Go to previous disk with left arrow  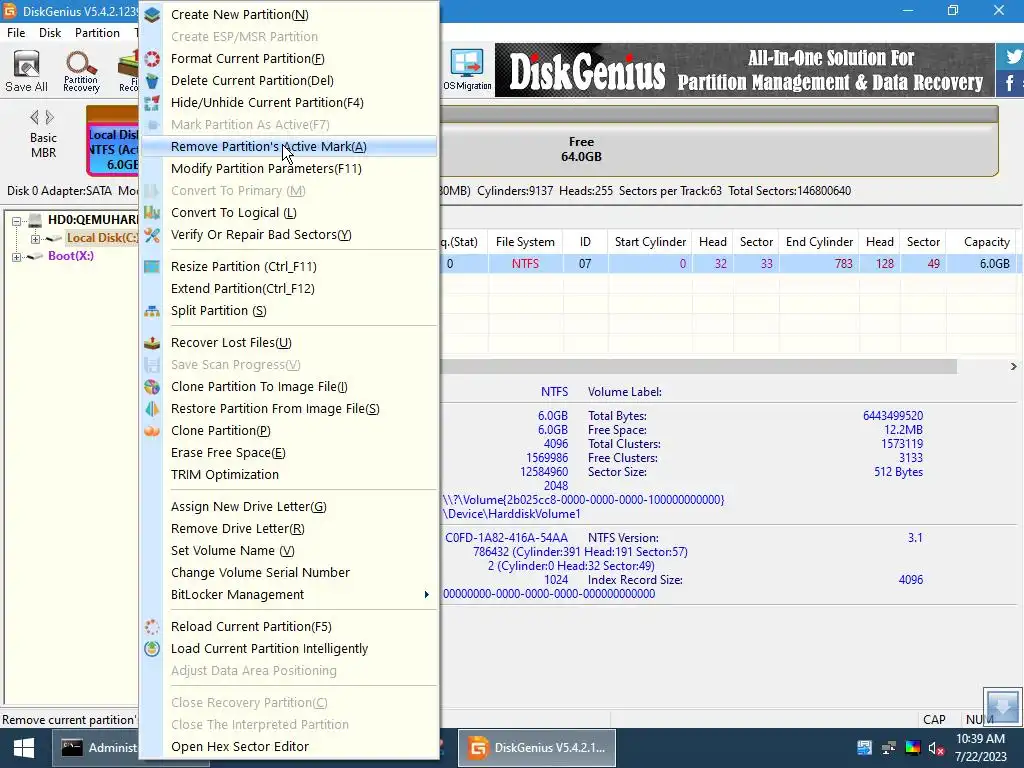coord(34,118)
